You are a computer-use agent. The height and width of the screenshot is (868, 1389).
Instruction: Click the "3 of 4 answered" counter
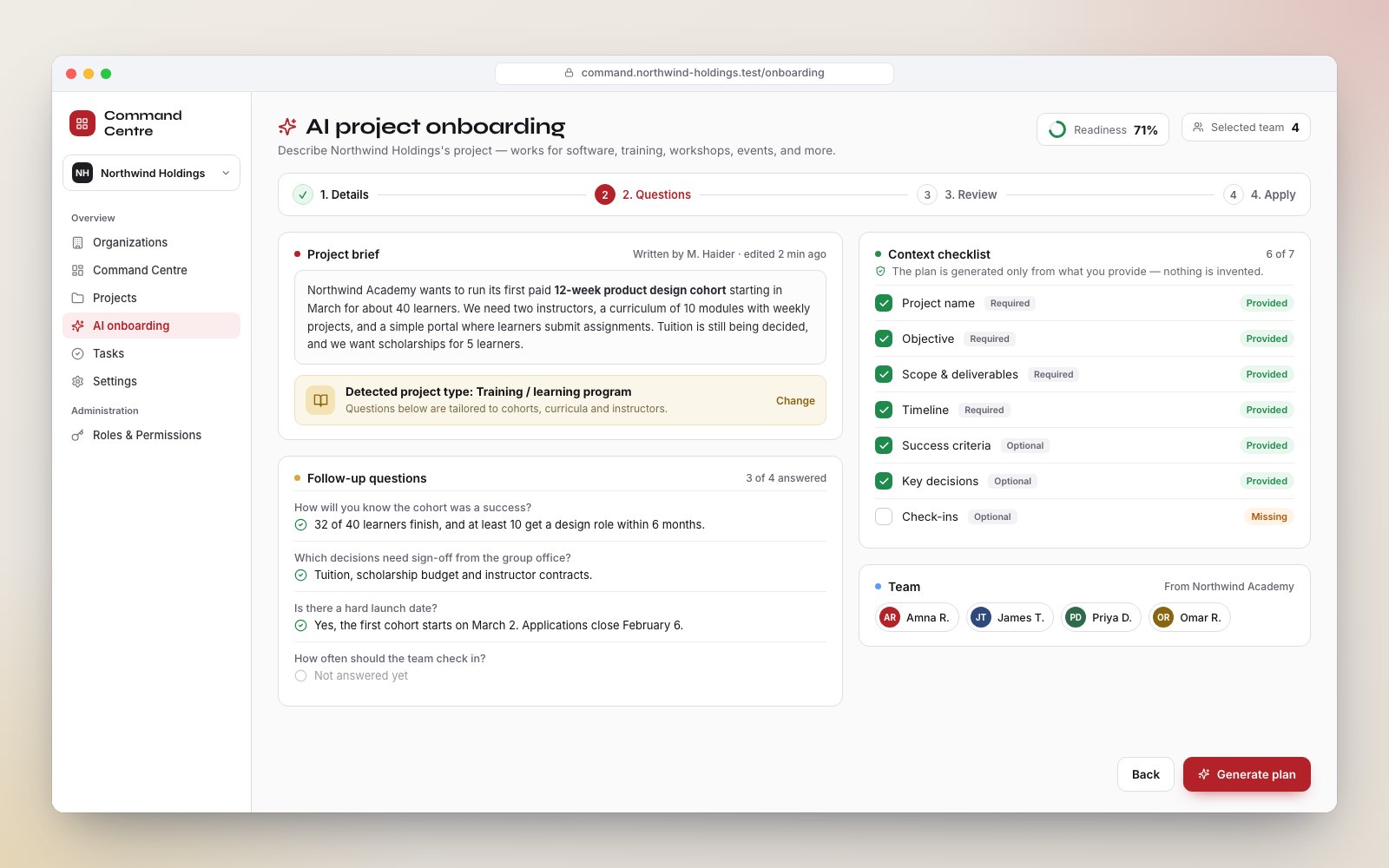coord(786,478)
